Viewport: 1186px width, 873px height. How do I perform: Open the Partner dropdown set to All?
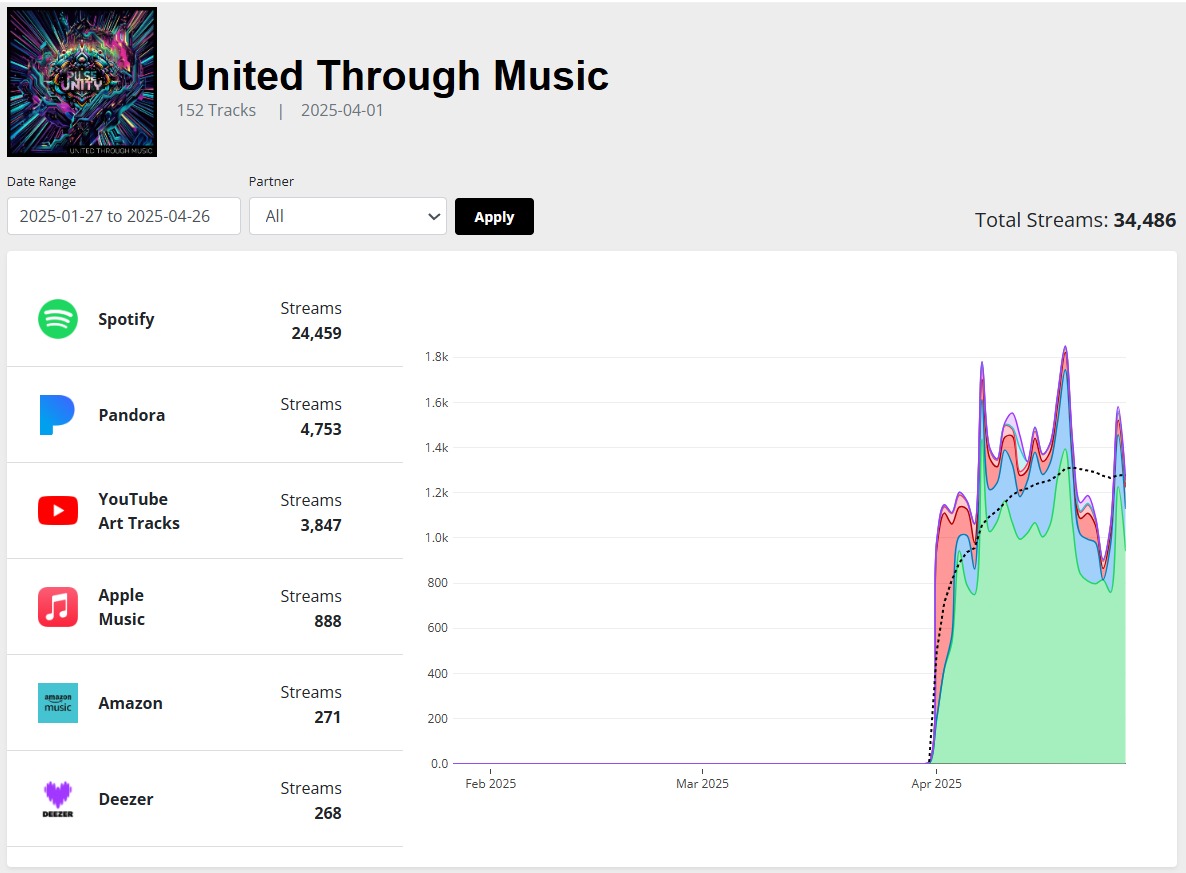coord(348,216)
